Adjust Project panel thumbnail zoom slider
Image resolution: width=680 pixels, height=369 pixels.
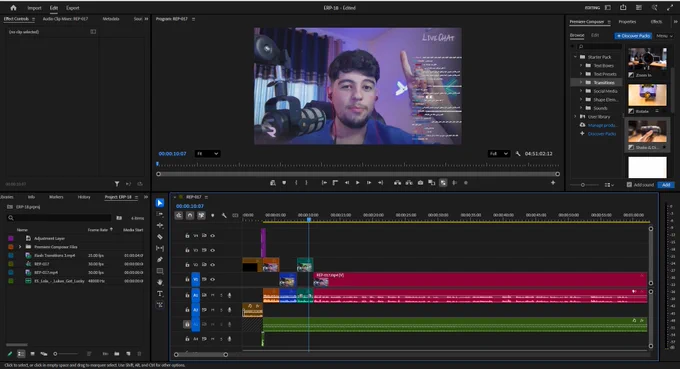pos(66,354)
